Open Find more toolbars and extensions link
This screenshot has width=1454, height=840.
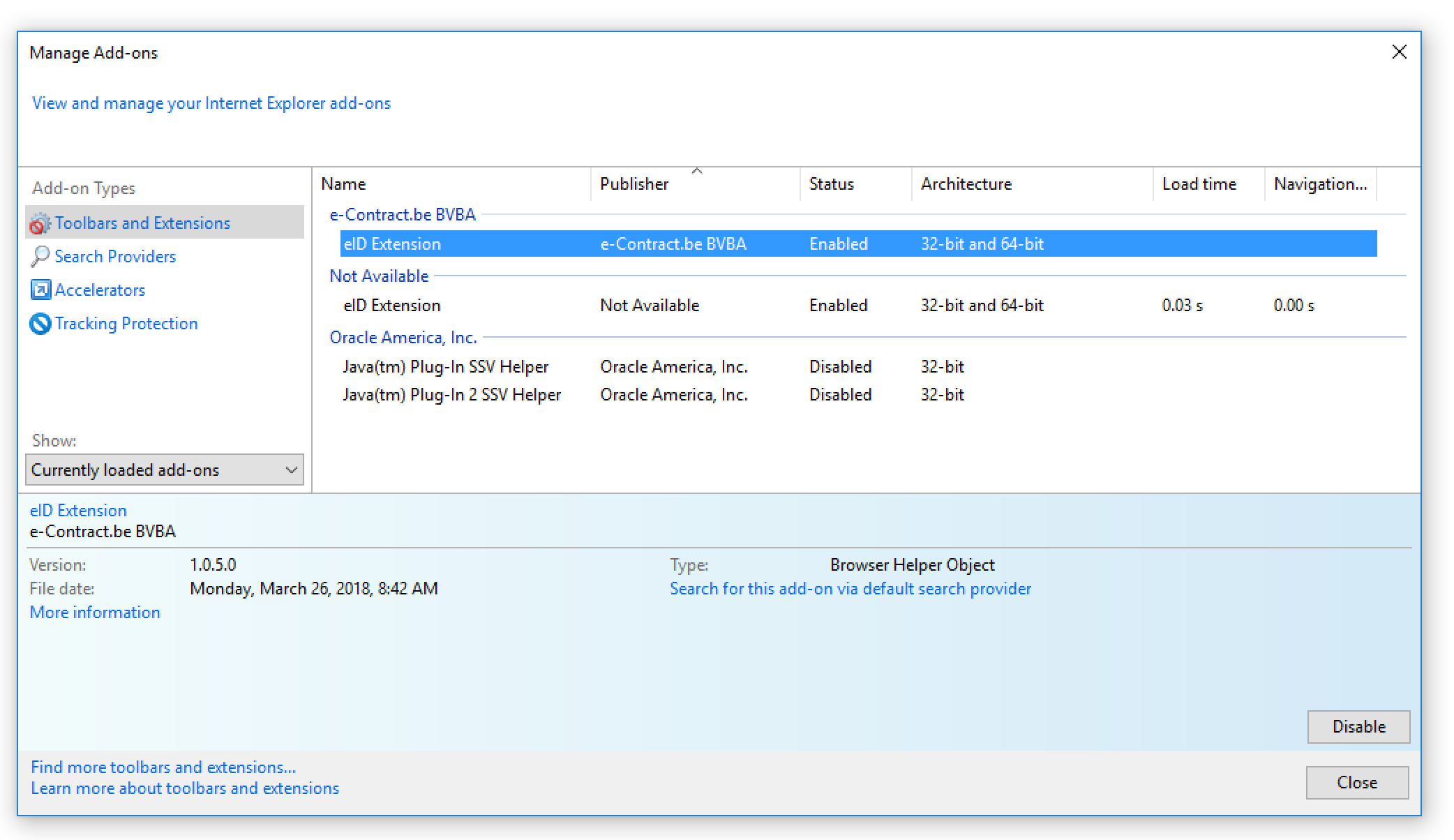click(x=163, y=767)
